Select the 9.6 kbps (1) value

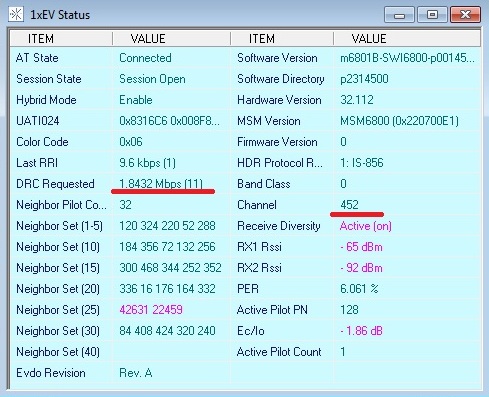coord(147,163)
